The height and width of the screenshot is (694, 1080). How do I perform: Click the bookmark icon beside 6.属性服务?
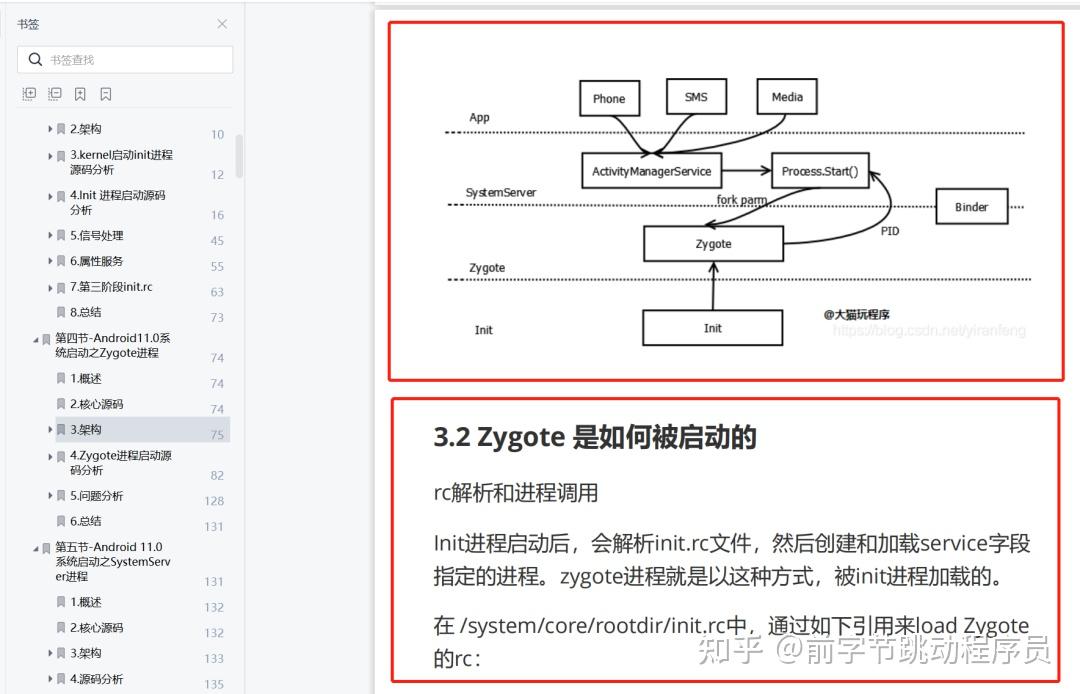point(62,261)
